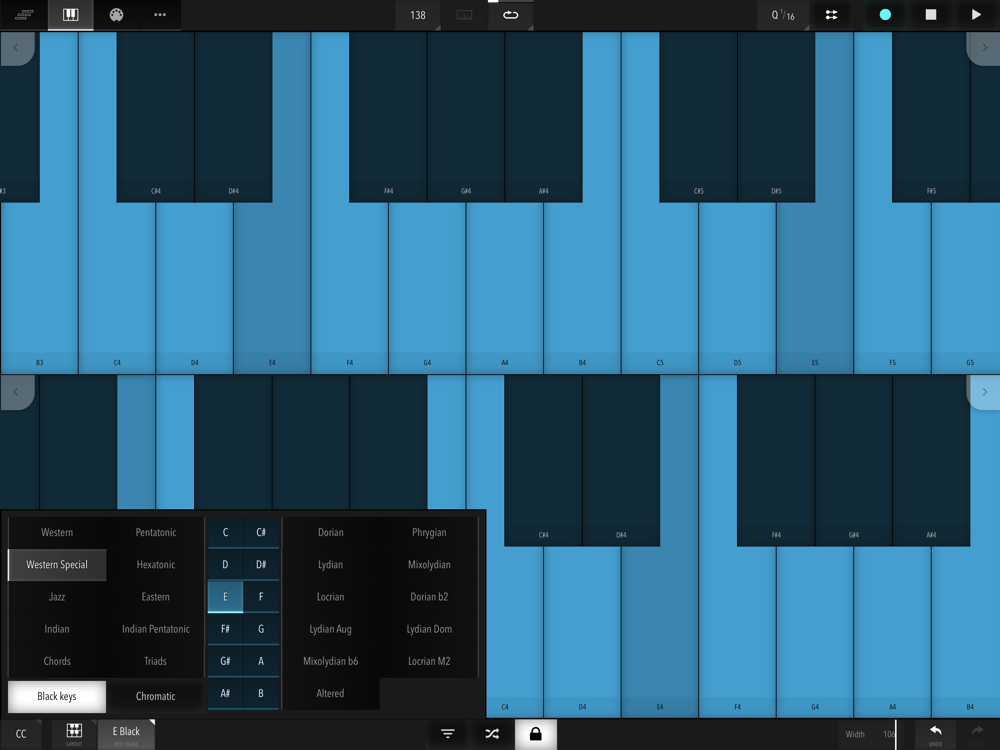Adjust the key Width slider
Screen dimensions: 1000x750
click(x=871, y=734)
